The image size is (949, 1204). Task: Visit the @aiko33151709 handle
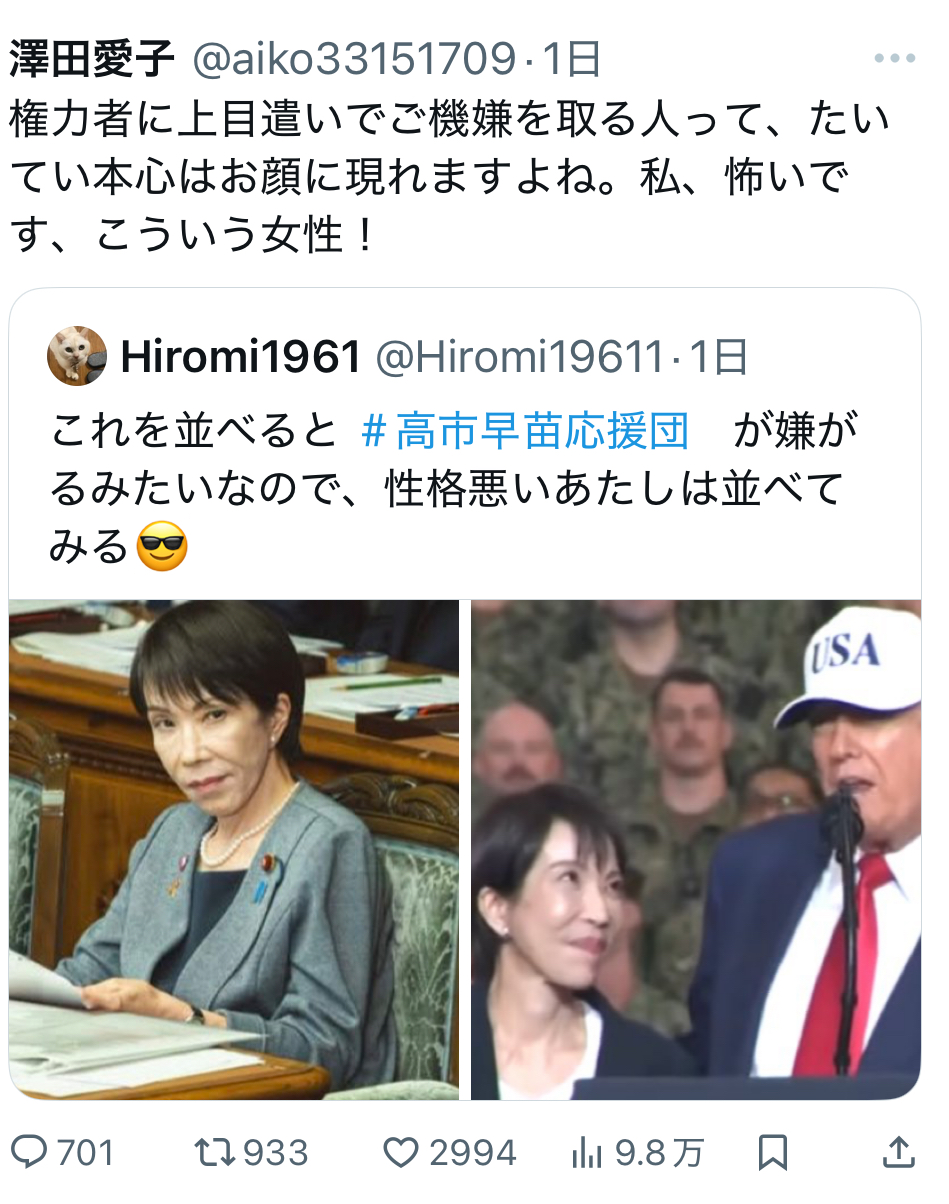click(x=354, y=60)
